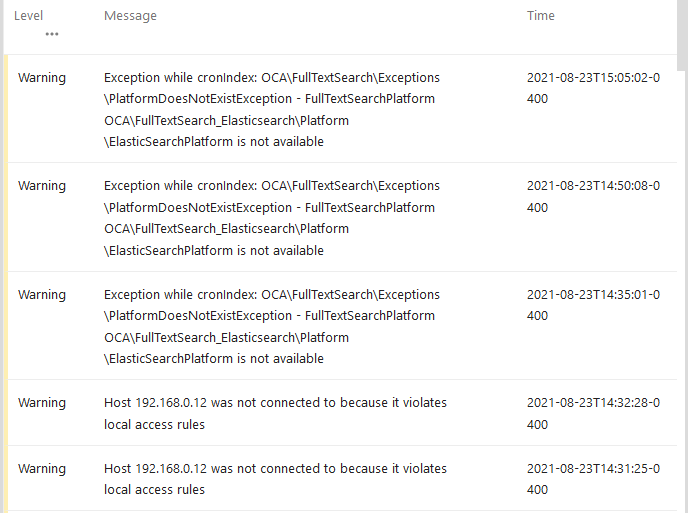Screen dimensions: 688x513
Task: Click the Level column header
Action: [29, 16]
